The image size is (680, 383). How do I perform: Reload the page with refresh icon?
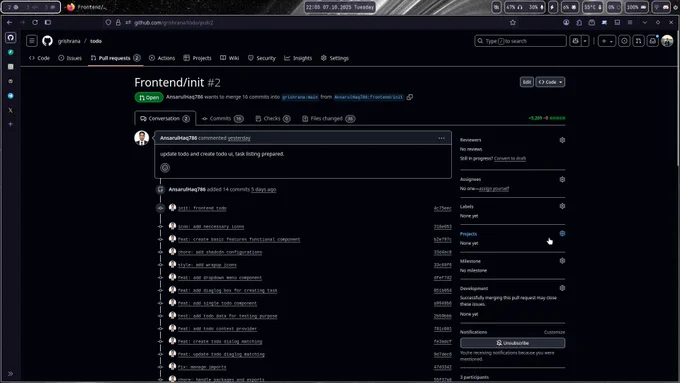[x=35, y=23]
